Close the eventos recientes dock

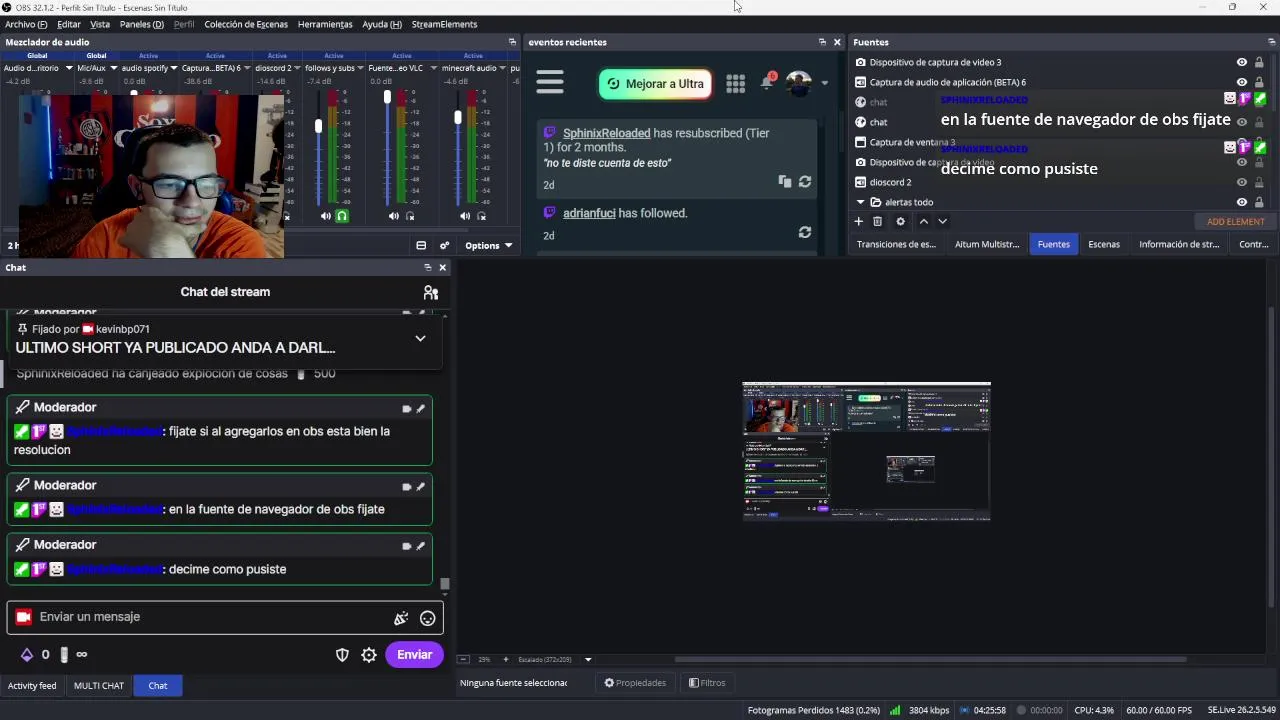click(x=837, y=42)
